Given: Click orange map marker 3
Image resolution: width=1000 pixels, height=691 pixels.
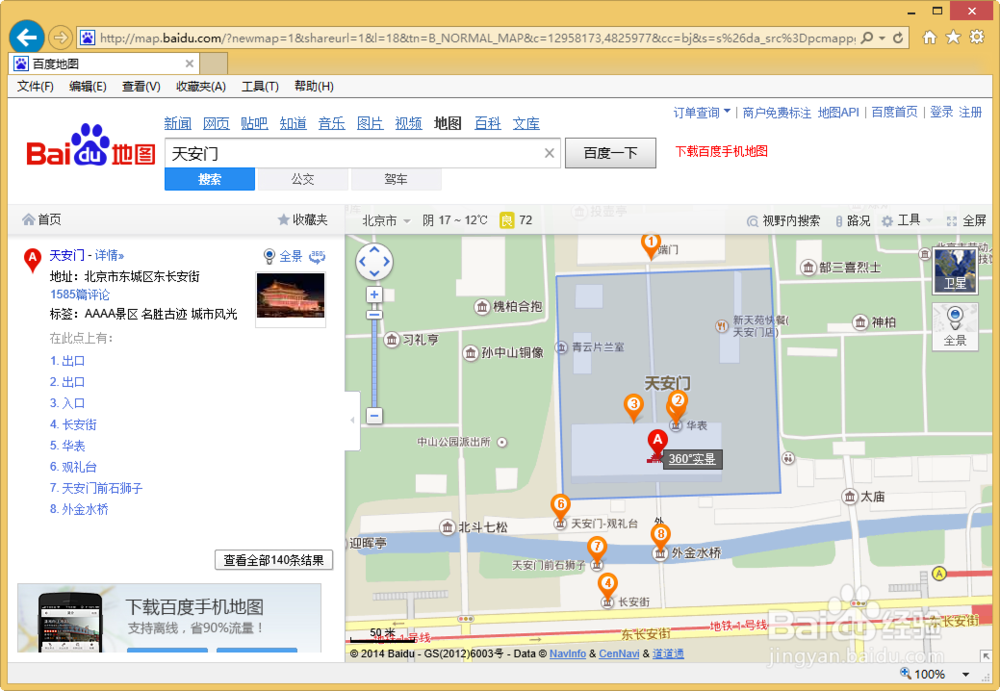Looking at the screenshot, I should pyautogui.click(x=633, y=408).
